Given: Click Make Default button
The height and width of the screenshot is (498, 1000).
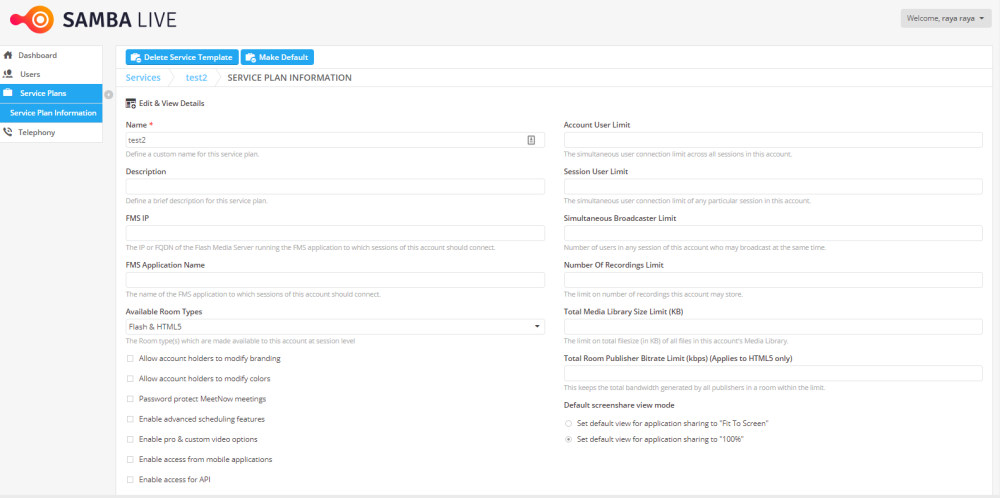Looking at the screenshot, I should 277,57.
